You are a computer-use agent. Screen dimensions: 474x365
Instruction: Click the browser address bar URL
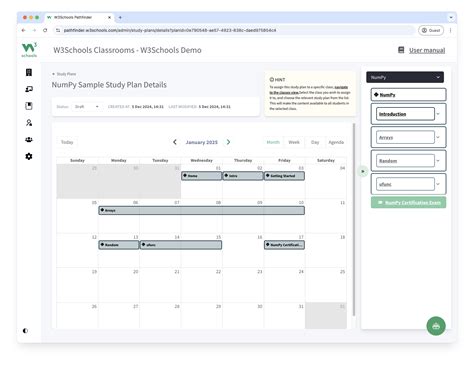(x=170, y=30)
